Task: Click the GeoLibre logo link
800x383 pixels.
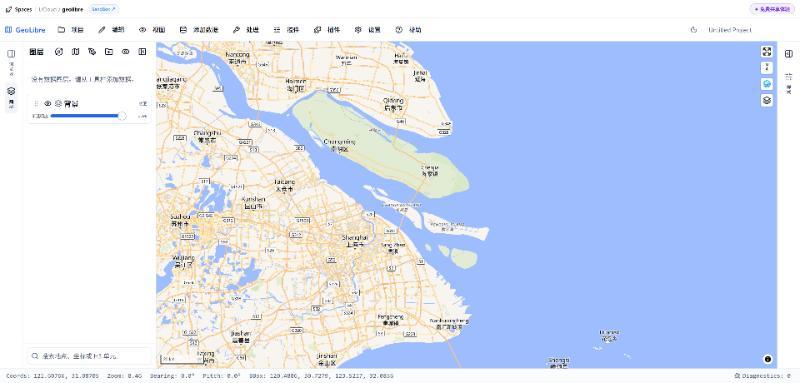Action: point(25,30)
